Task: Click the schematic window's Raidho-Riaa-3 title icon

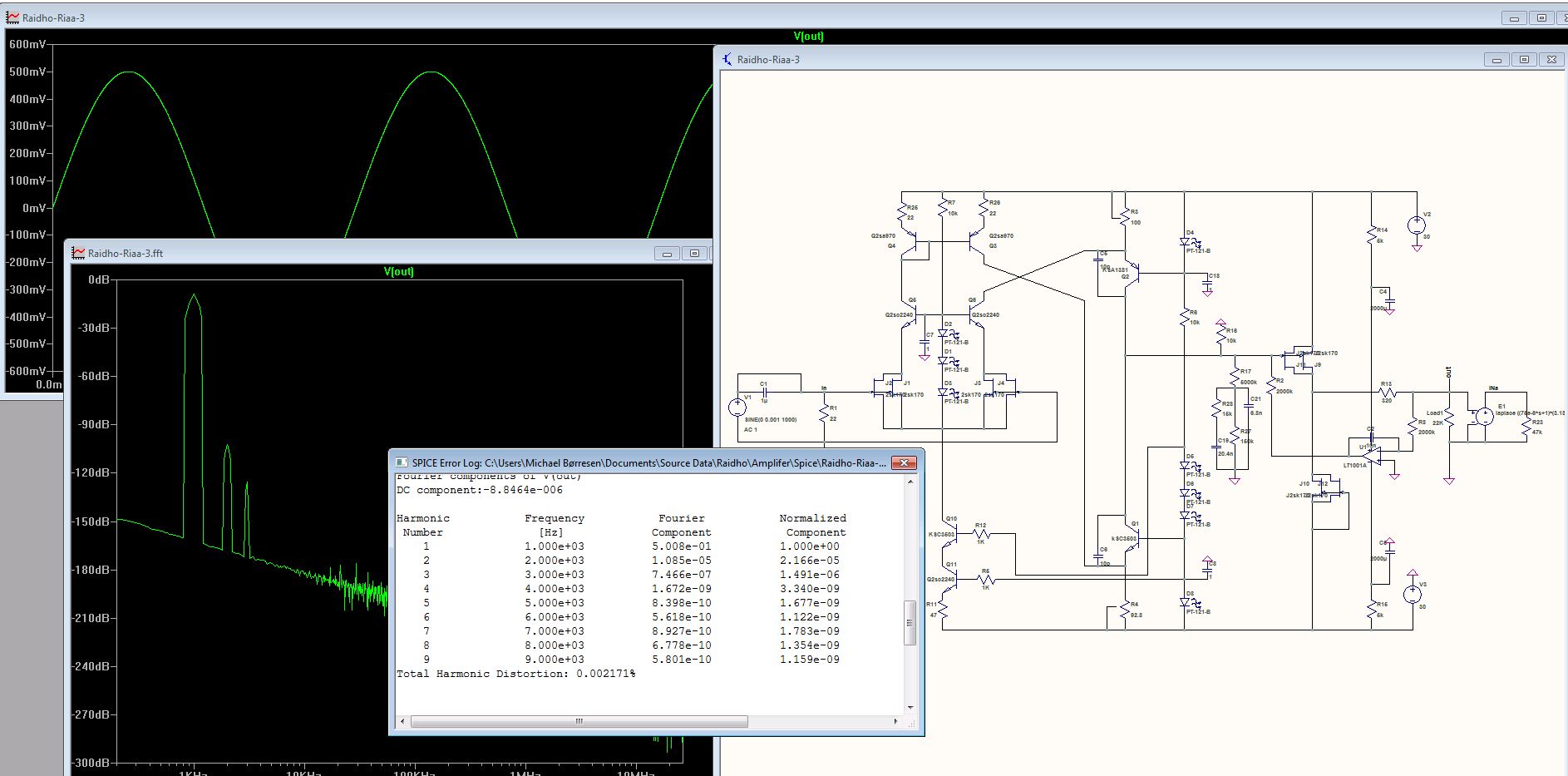Action: point(728,59)
